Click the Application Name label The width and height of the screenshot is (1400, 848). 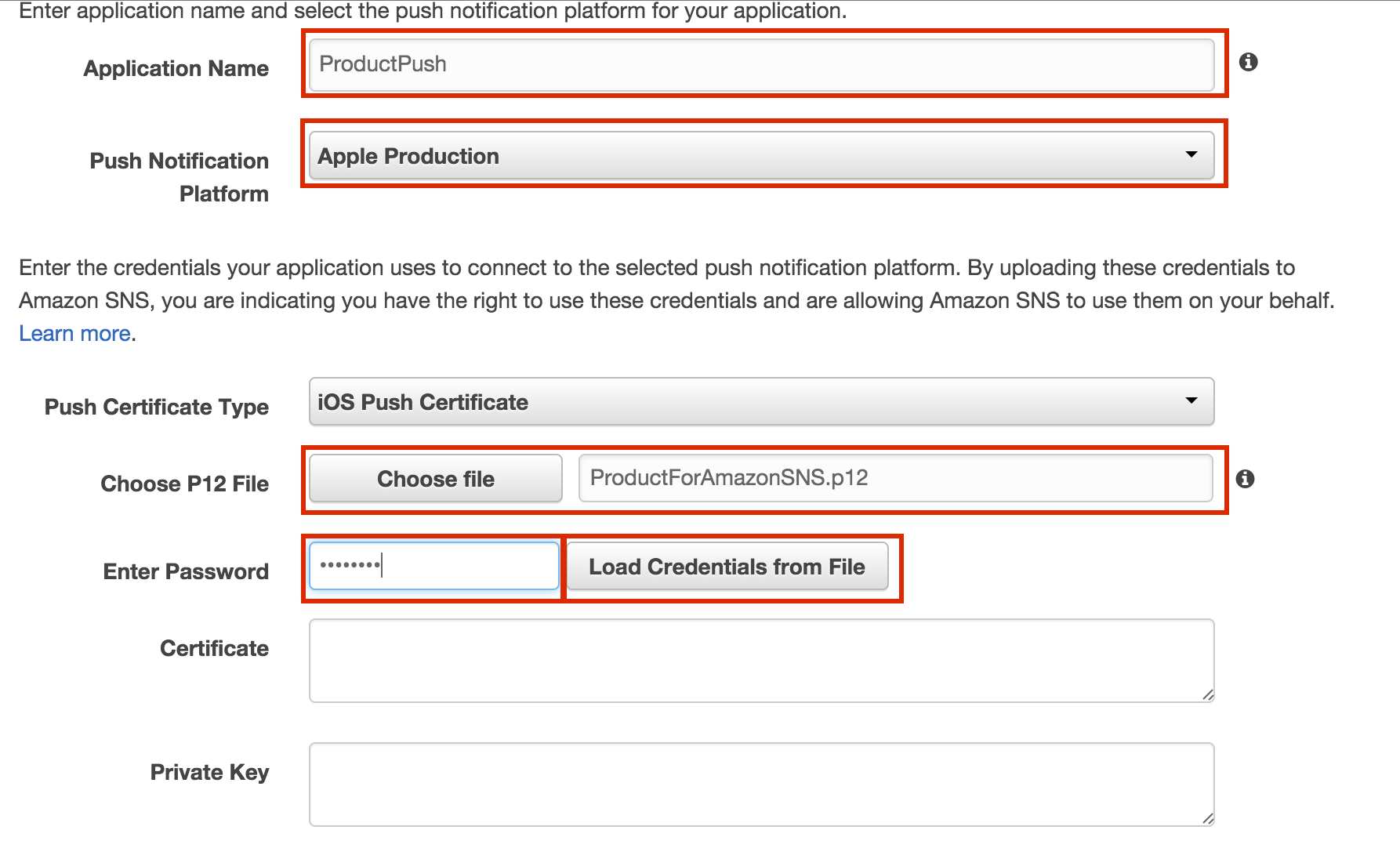pos(176,69)
